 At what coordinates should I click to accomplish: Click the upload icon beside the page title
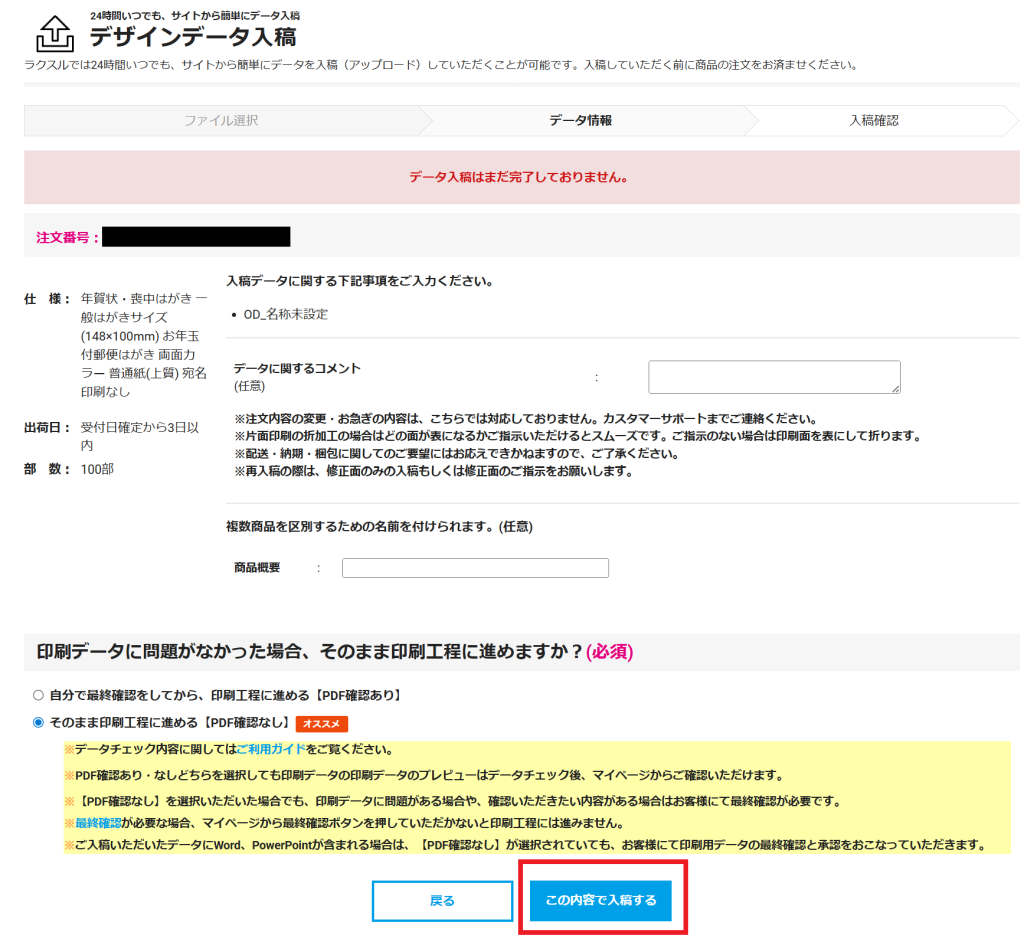click(54, 33)
